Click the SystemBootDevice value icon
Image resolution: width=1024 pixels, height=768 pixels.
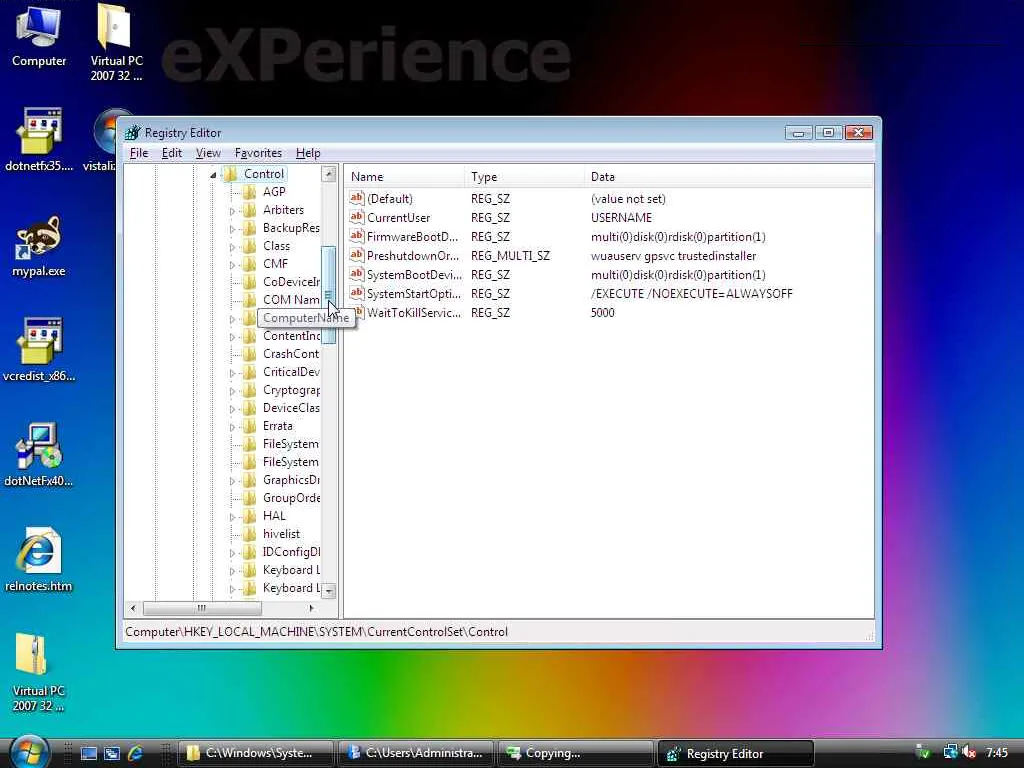click(x=357, y=274)
